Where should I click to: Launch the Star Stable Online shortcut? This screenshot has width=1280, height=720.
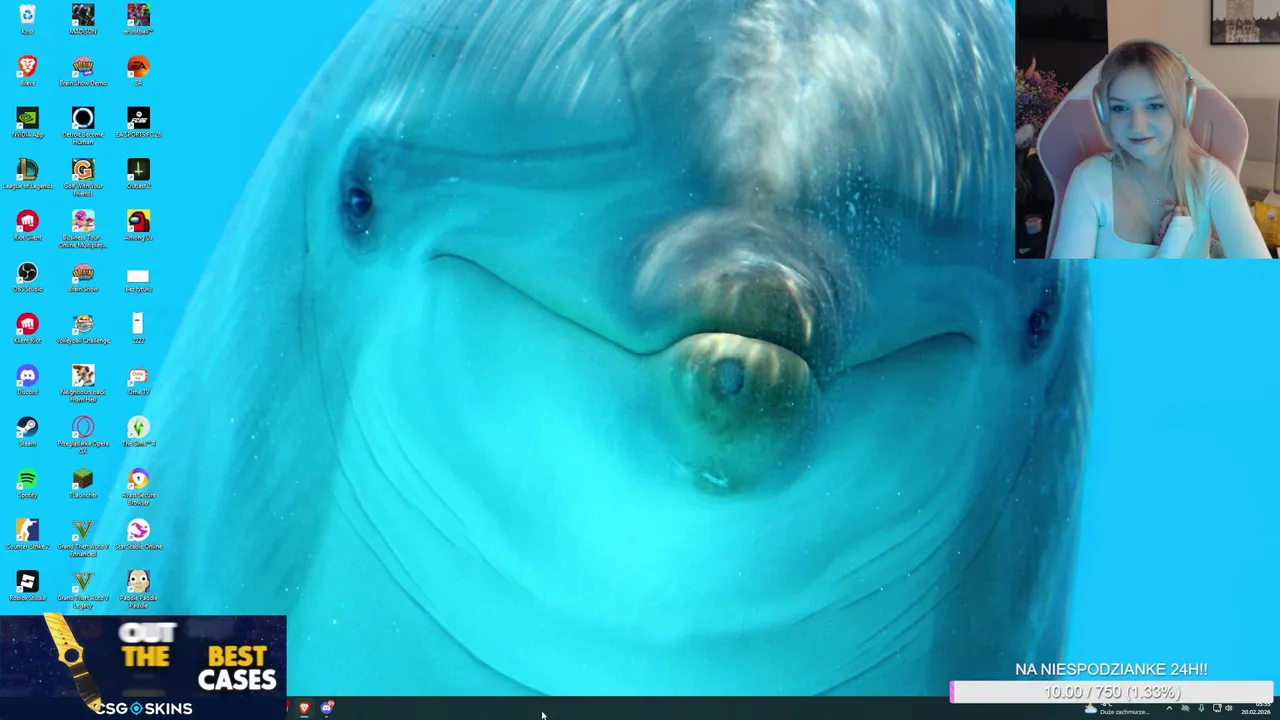pos(138,535)
